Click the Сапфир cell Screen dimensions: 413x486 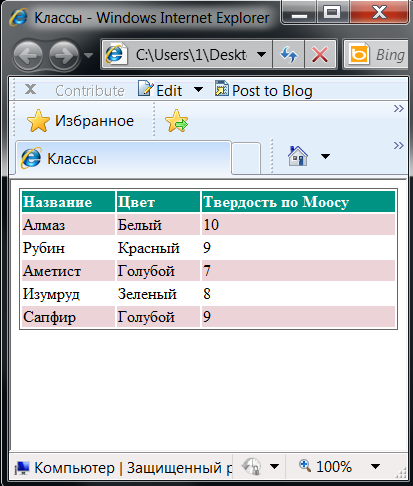click(68, 317)
